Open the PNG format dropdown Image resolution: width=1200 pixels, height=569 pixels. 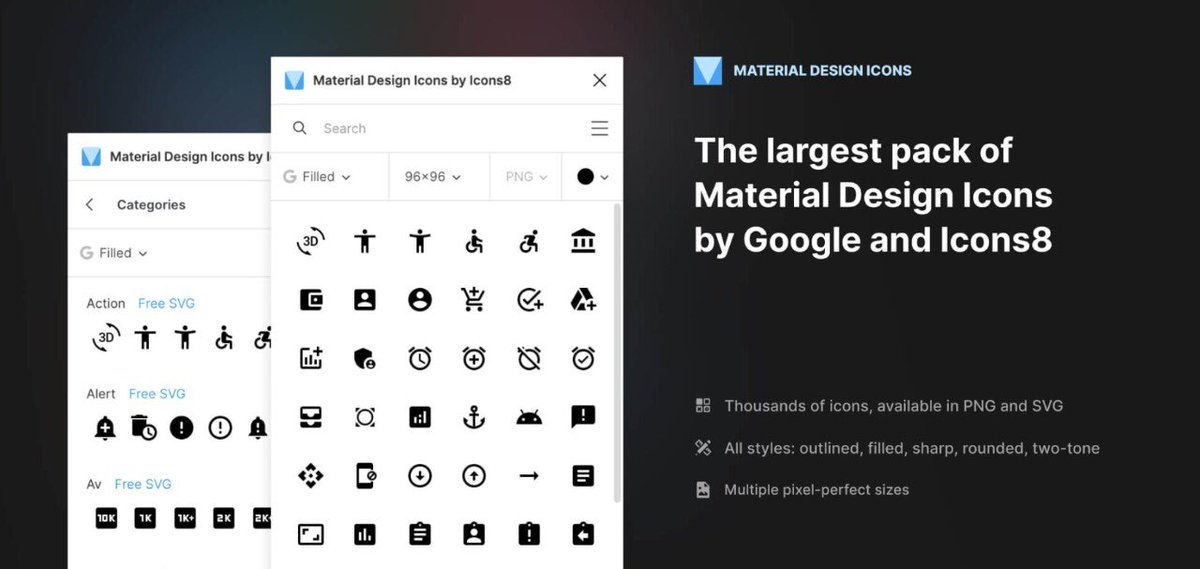[526, 177]
